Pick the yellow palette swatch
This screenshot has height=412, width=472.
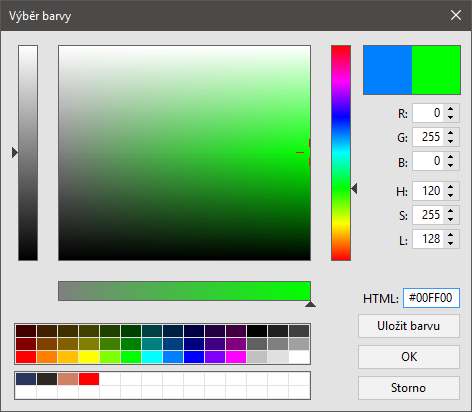pos(89,357)
